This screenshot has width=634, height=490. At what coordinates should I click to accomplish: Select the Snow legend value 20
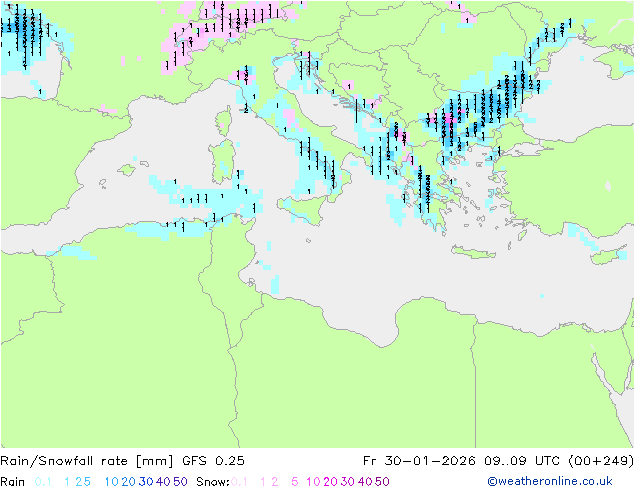(x=331, y=482)
